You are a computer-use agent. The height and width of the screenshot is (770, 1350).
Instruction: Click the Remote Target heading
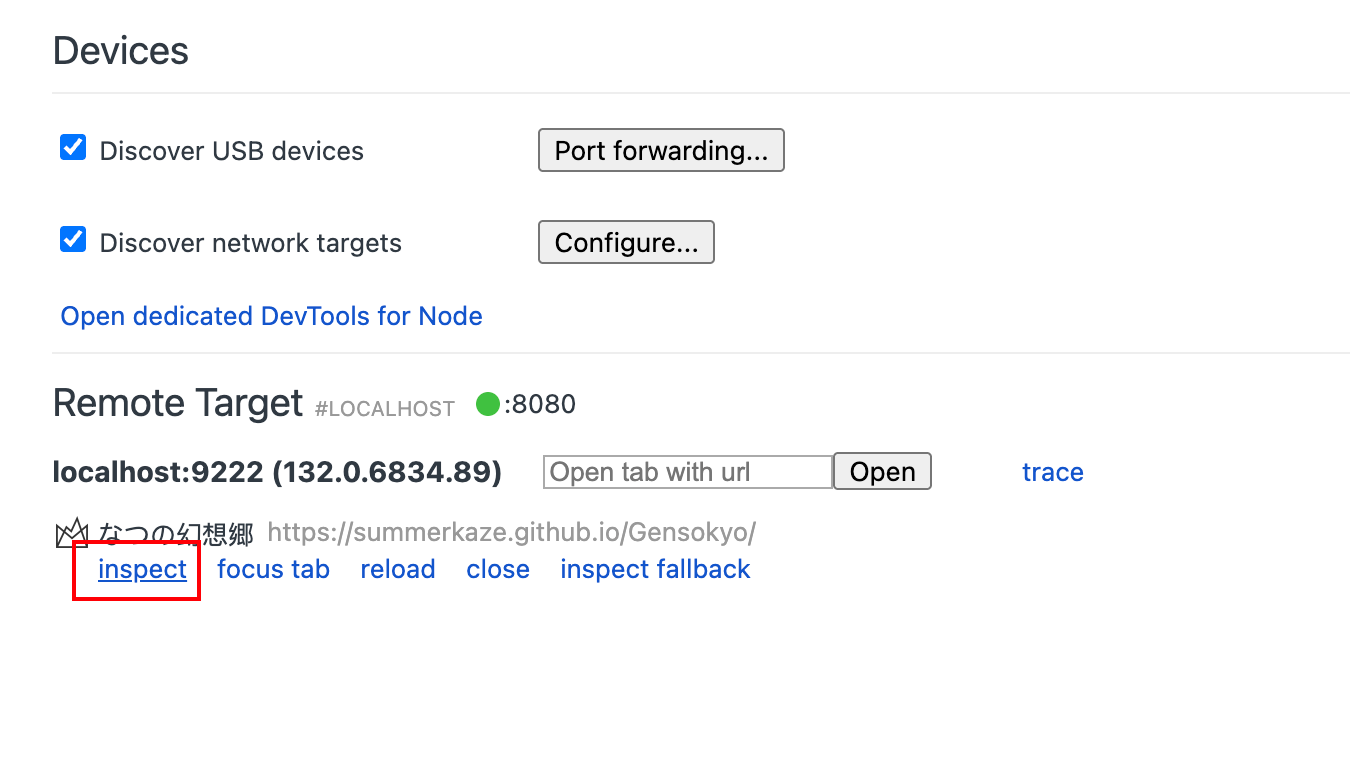177,403
